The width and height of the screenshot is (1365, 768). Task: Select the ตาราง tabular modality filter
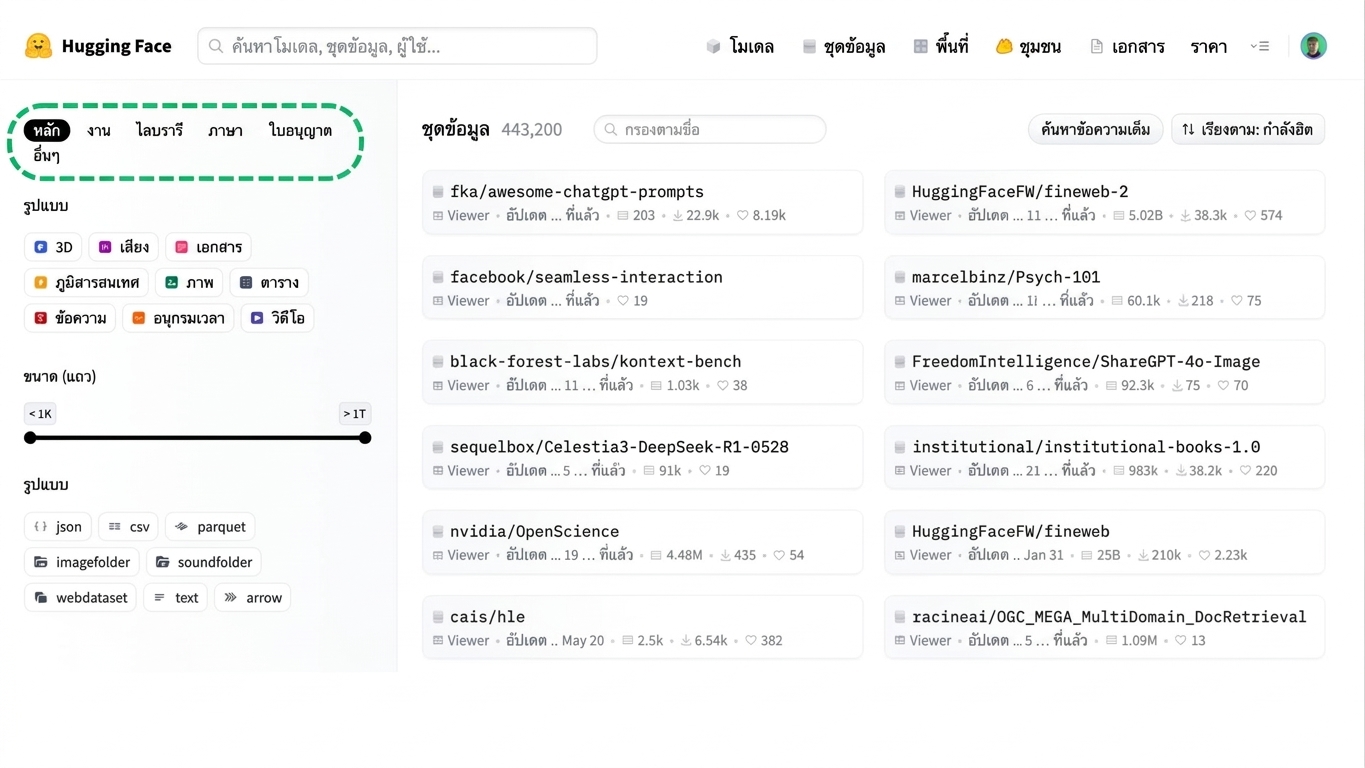[x=269, y=282]
